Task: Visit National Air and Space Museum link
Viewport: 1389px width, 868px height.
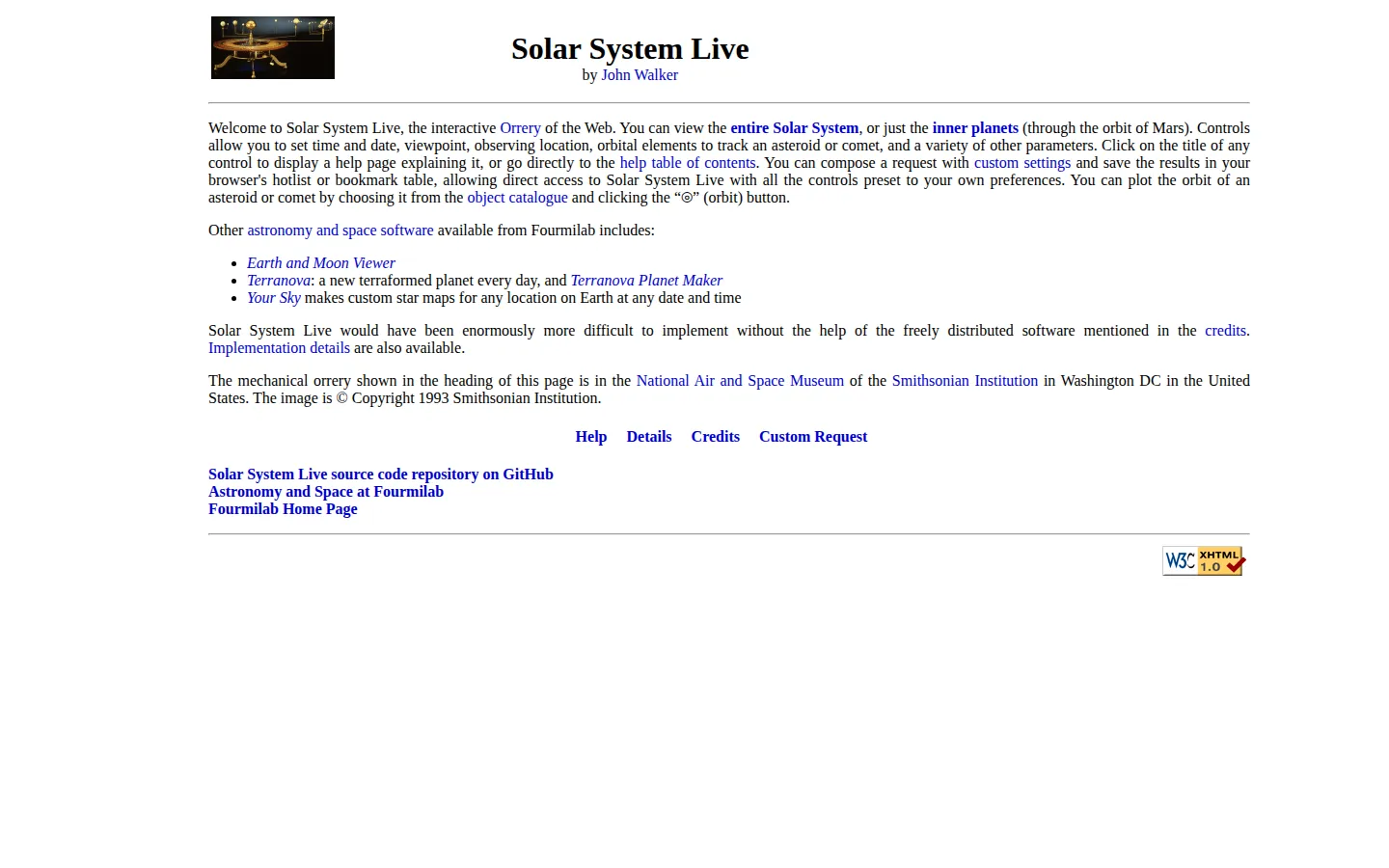Action: [740, 381]
